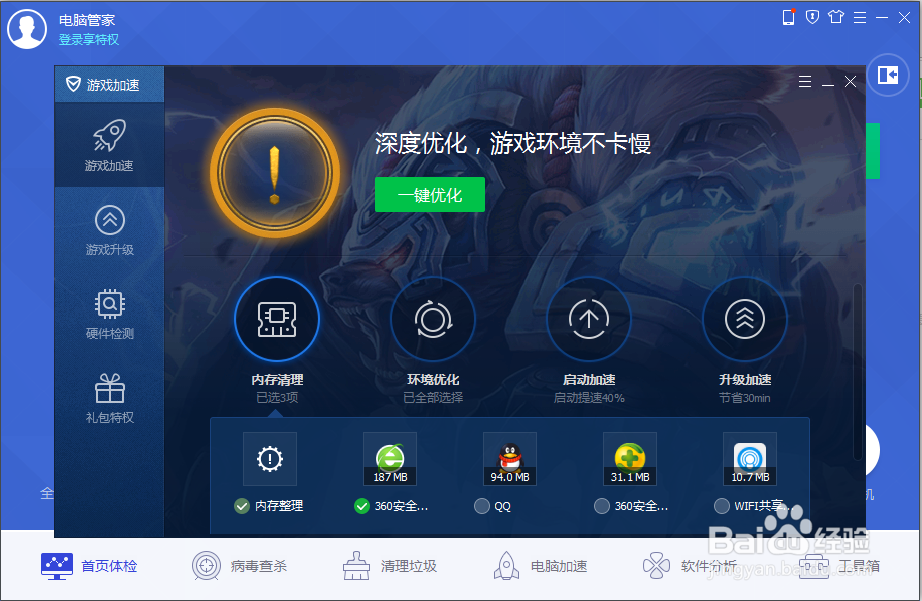Screen dimensions: 922x601
Task: Select 环境优化 circle icon
Action: [x=433, y=319]
